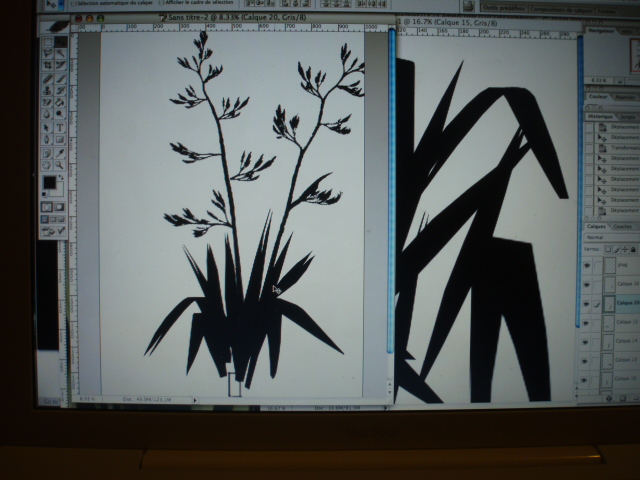
Task: Hide Calque 13 layer visibility
Action: point(584,361)
